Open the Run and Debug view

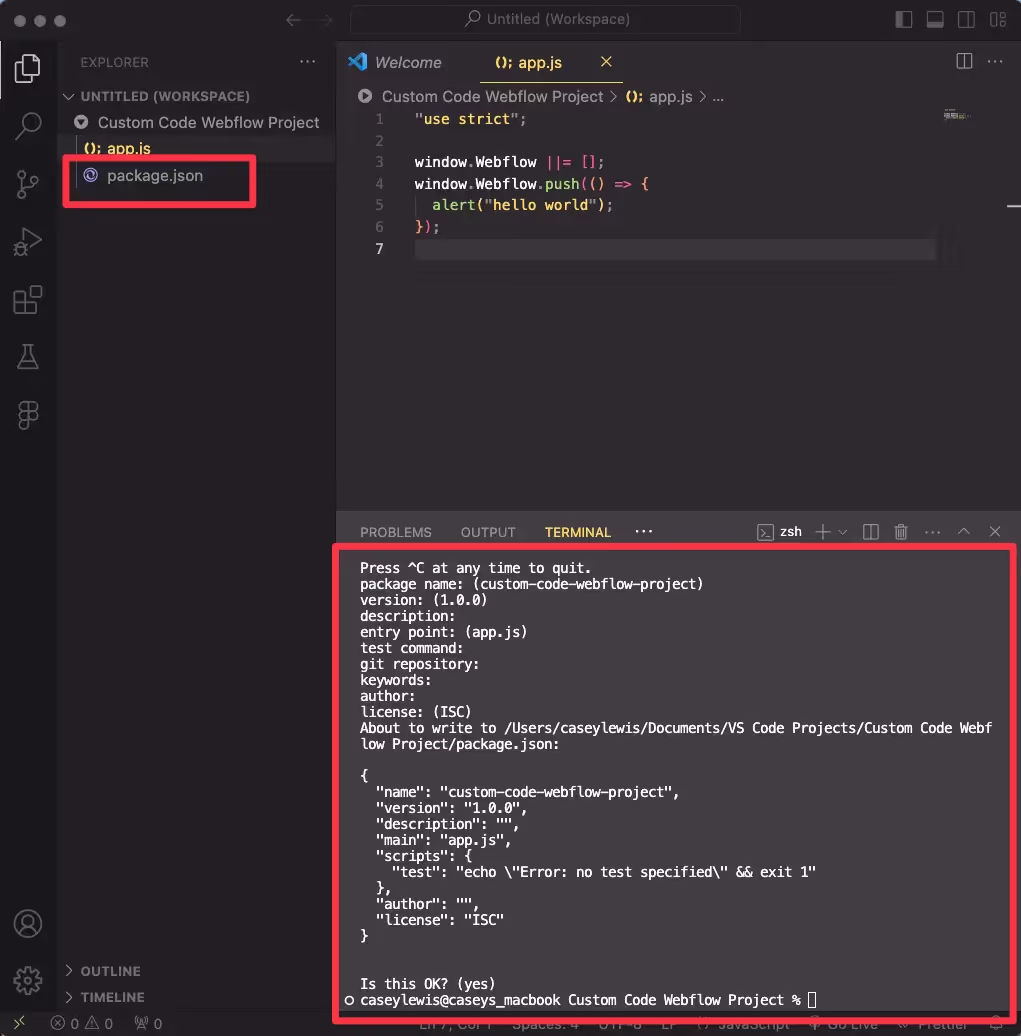click(27, 242)
